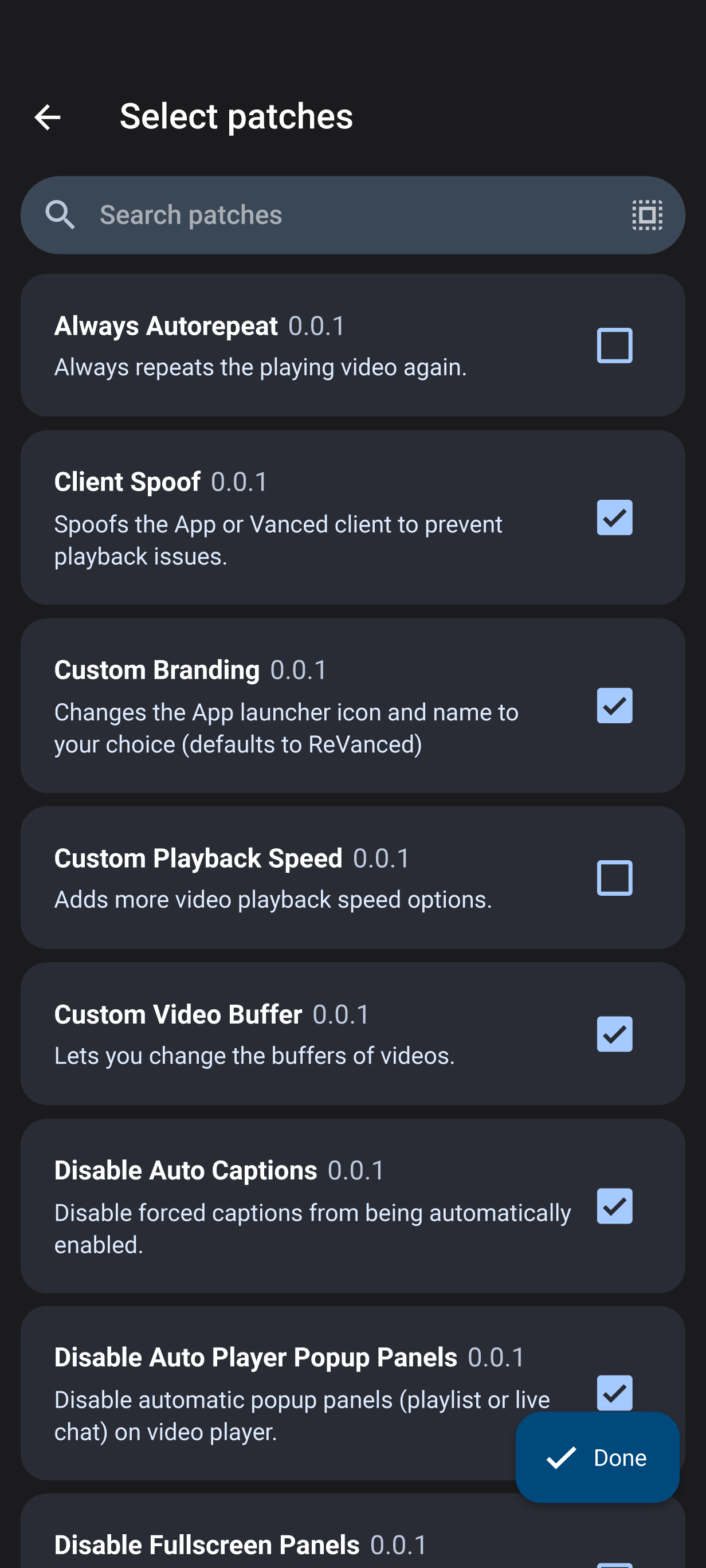Viewport: 706px width, 1568px height.
Task: Uncheck the Custom Branding checkbox
Action: 614,705
